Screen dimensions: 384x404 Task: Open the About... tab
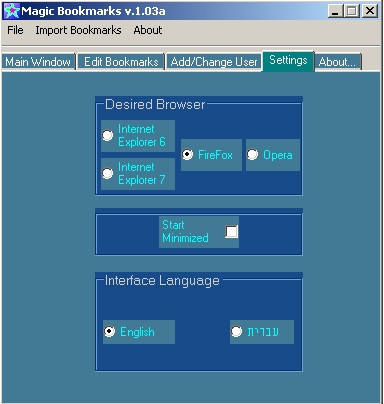click(x=338, y=62)
